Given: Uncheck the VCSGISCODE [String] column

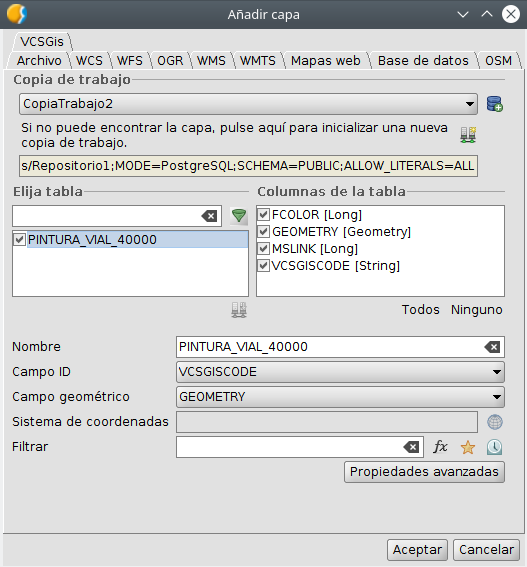Looking at the screenshot, I should 263,266.
